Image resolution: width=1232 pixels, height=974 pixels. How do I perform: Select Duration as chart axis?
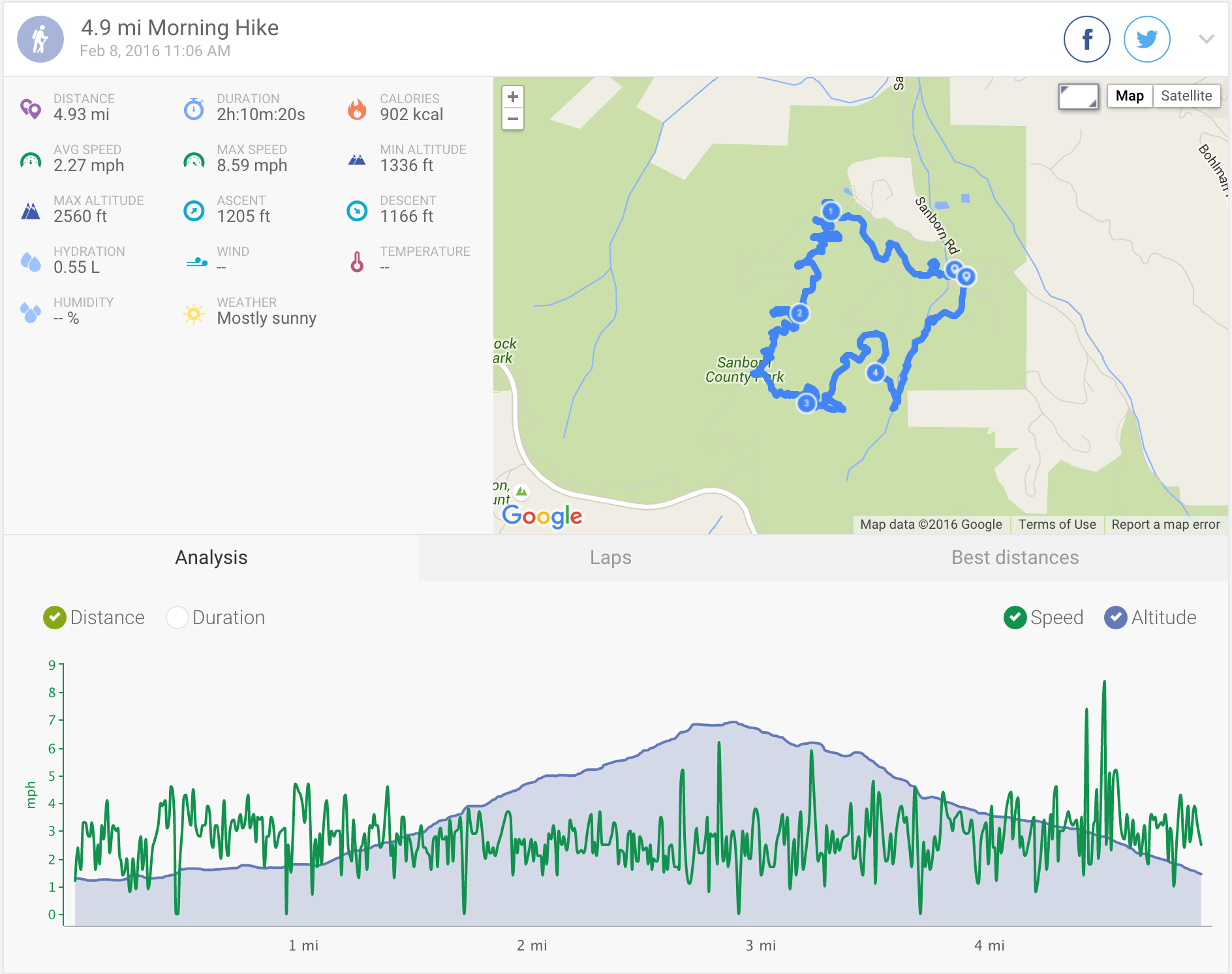[177, 618]
